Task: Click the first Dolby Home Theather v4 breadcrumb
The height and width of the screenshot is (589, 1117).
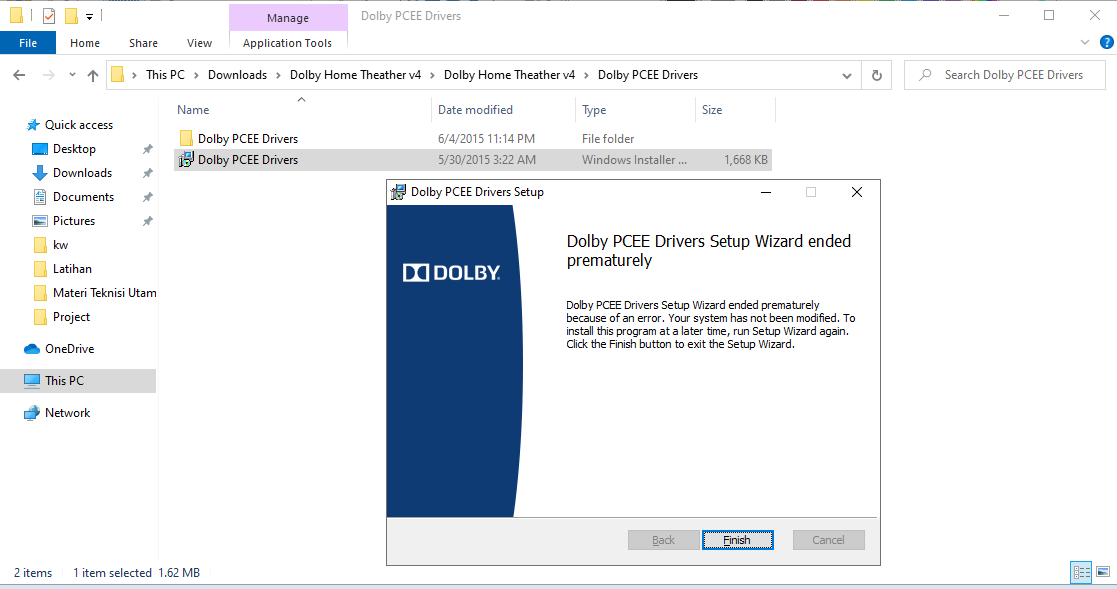Action: pyautogui.click(x=355, y=75)
